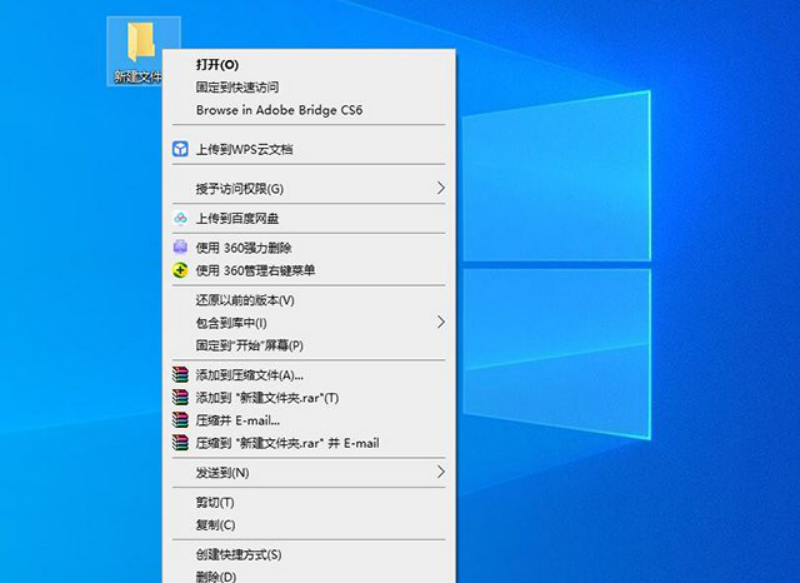This screenshot has width=800, height=583.
Task: Choose 打开(O) from the context menu
Action: [x=217, y=65]
